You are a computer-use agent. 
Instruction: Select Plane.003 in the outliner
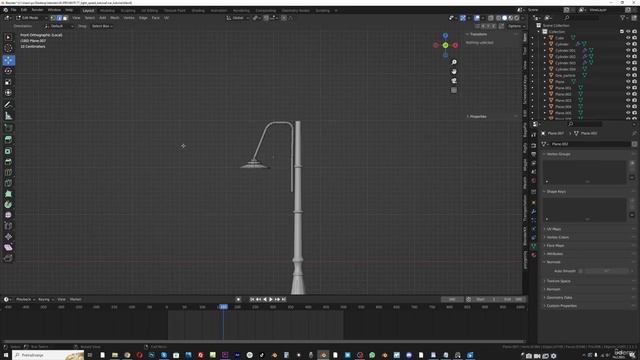point(563,100)
